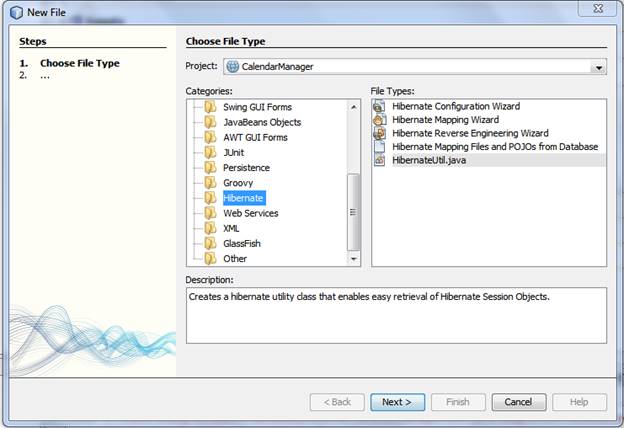Viewport: 624px width, 428px height.
Task: Close the New File dialog
Action: [x=598, y=9]
